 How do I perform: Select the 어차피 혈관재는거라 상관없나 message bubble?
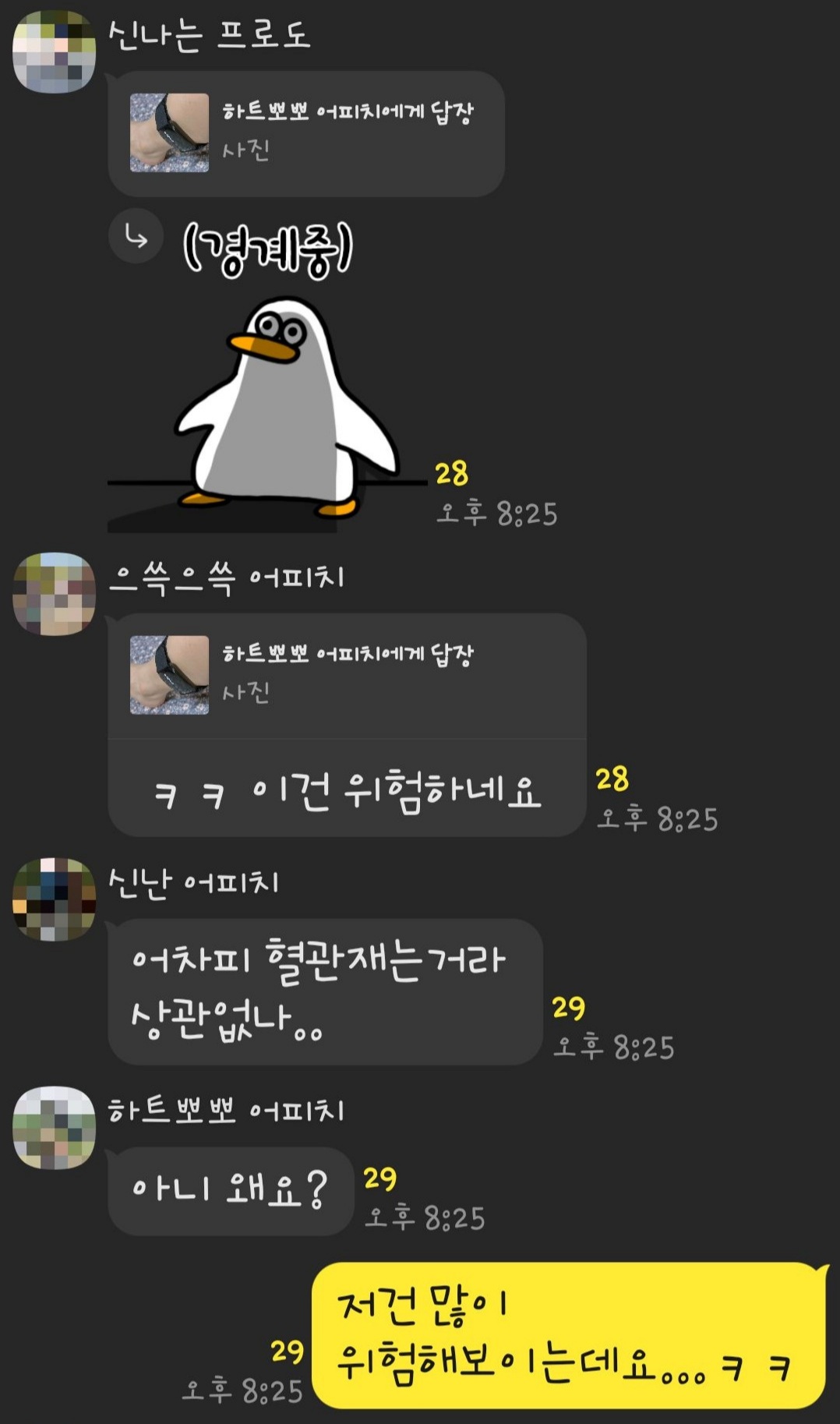point(325,991)
